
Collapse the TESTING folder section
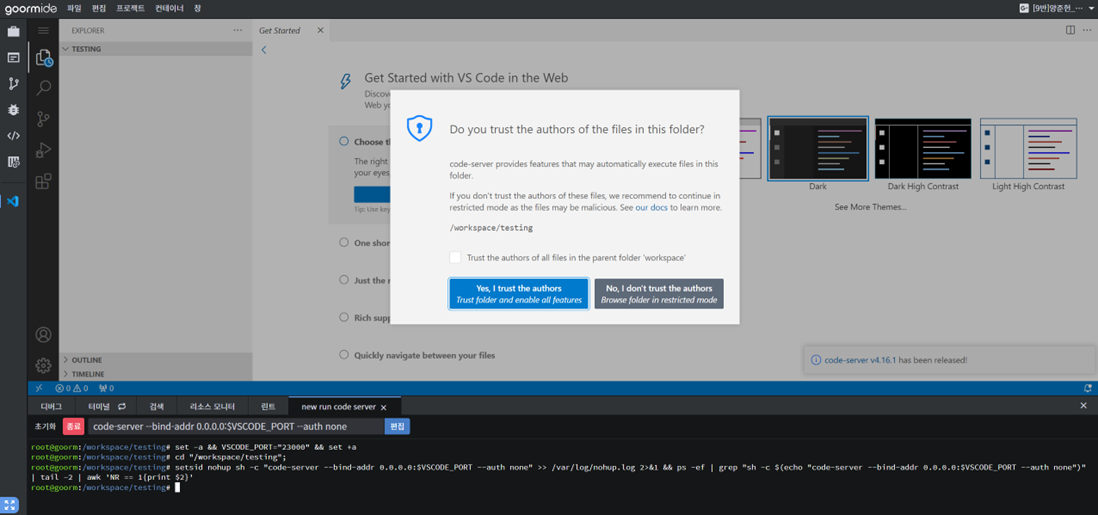pos(155,49)
